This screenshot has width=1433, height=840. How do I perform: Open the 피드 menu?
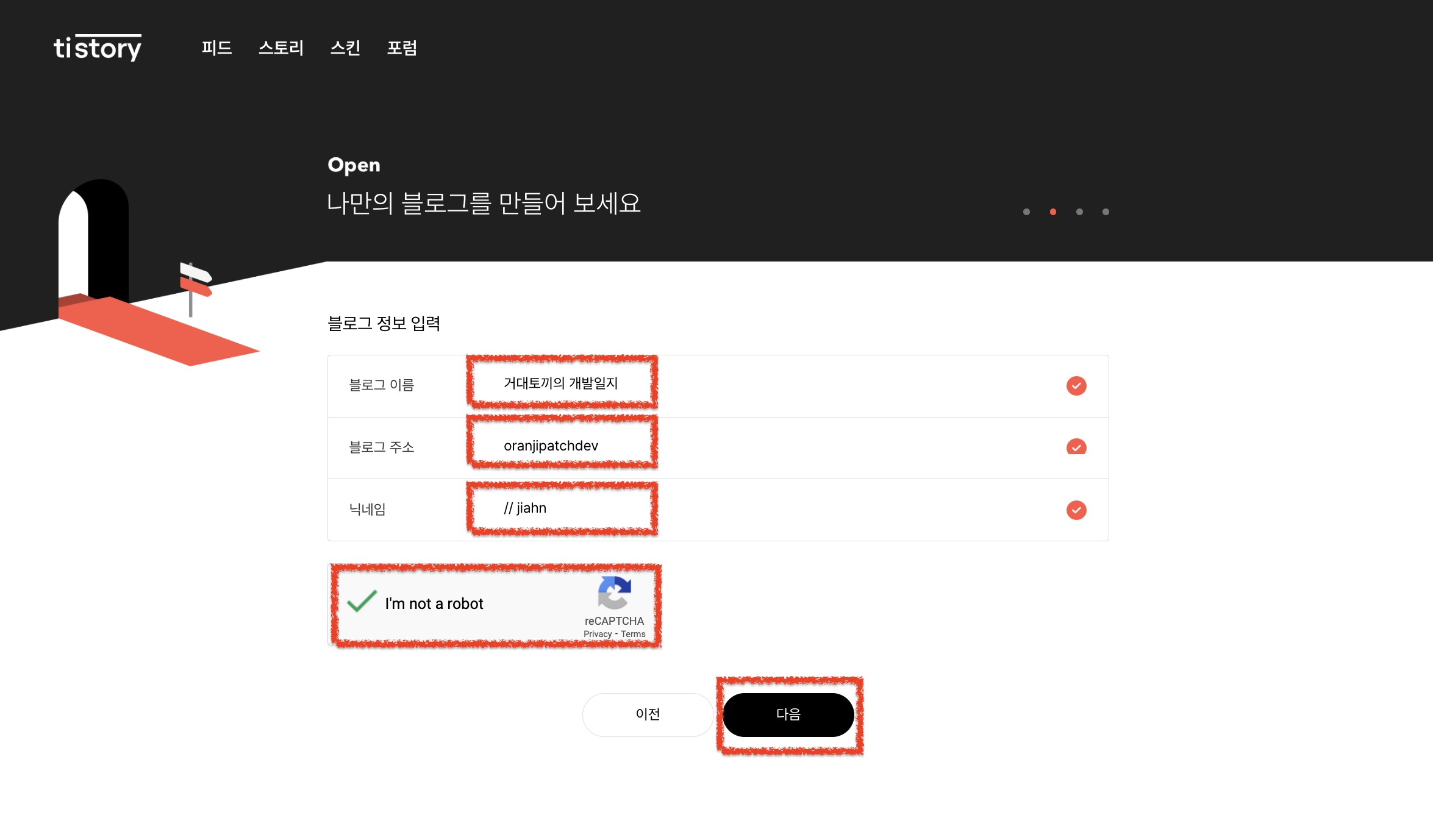pos(216,48)
